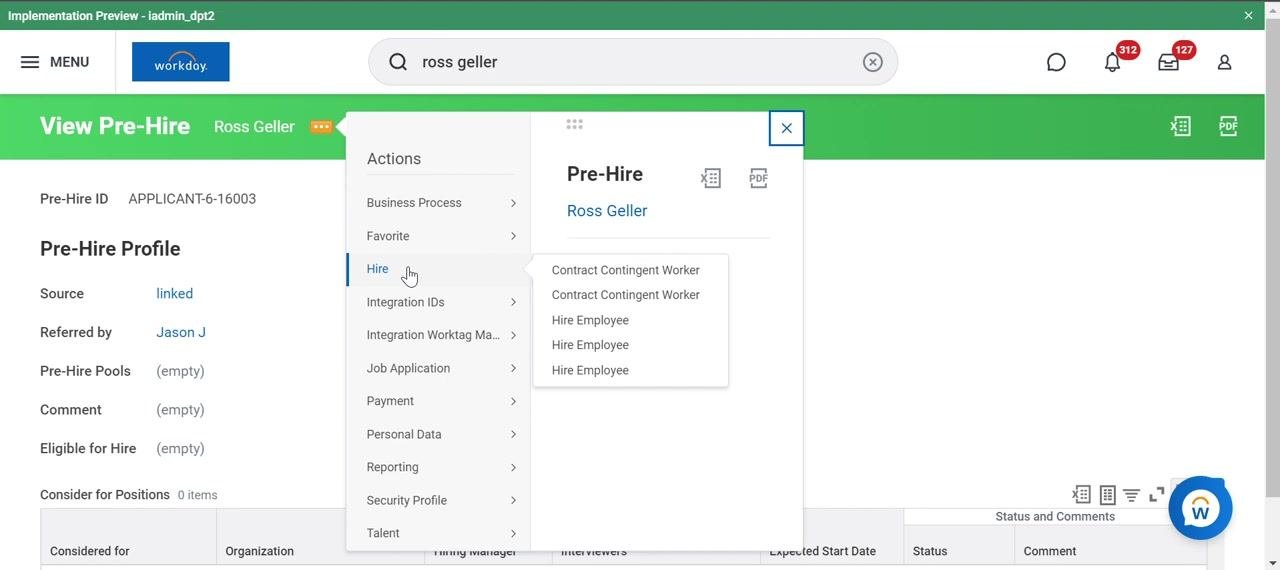The image size is (1280, 570).
Task: Click the chevron next to Security Profile
Action: pos(513,500)
